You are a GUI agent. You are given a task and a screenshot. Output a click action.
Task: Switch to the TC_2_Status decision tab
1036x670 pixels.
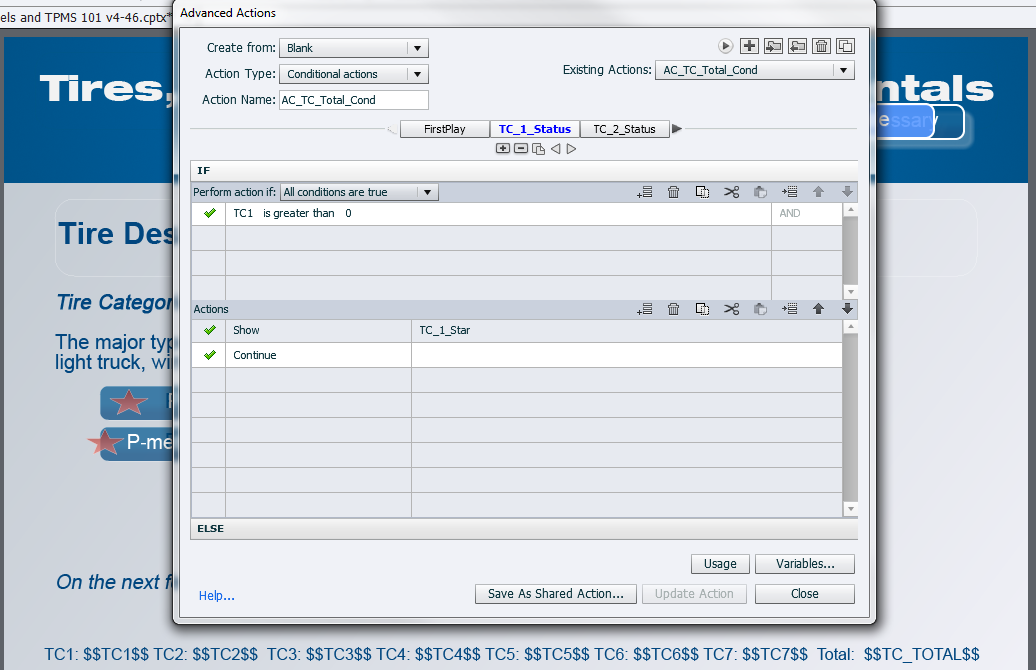pos(624,129)
